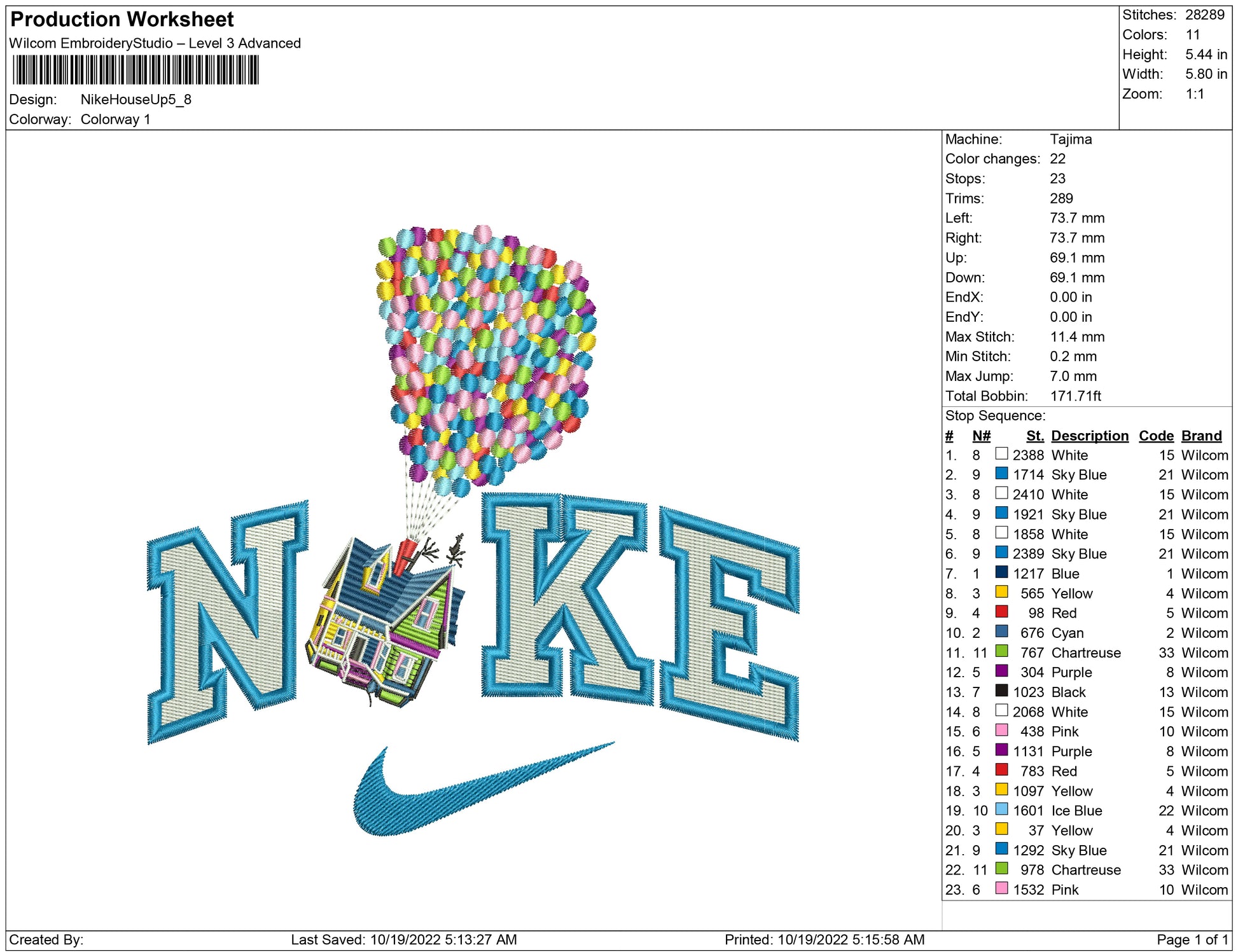Click the Code column header
The image size is (1238, 952).
point(1155,436)
